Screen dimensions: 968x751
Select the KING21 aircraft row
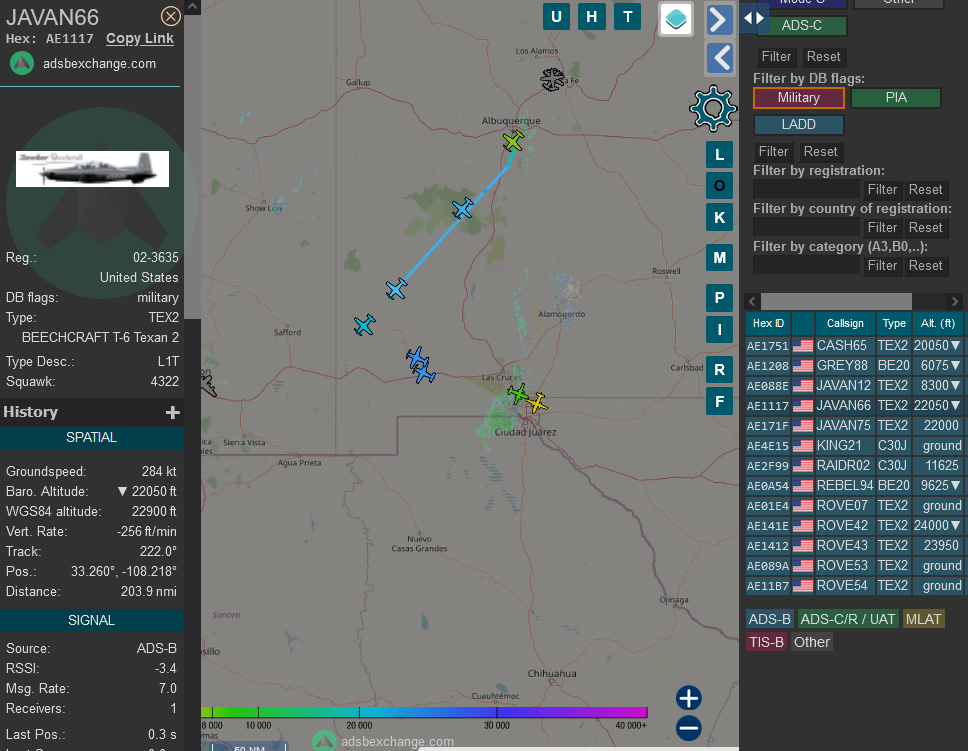pyautogui.click(x=854, y=445)
